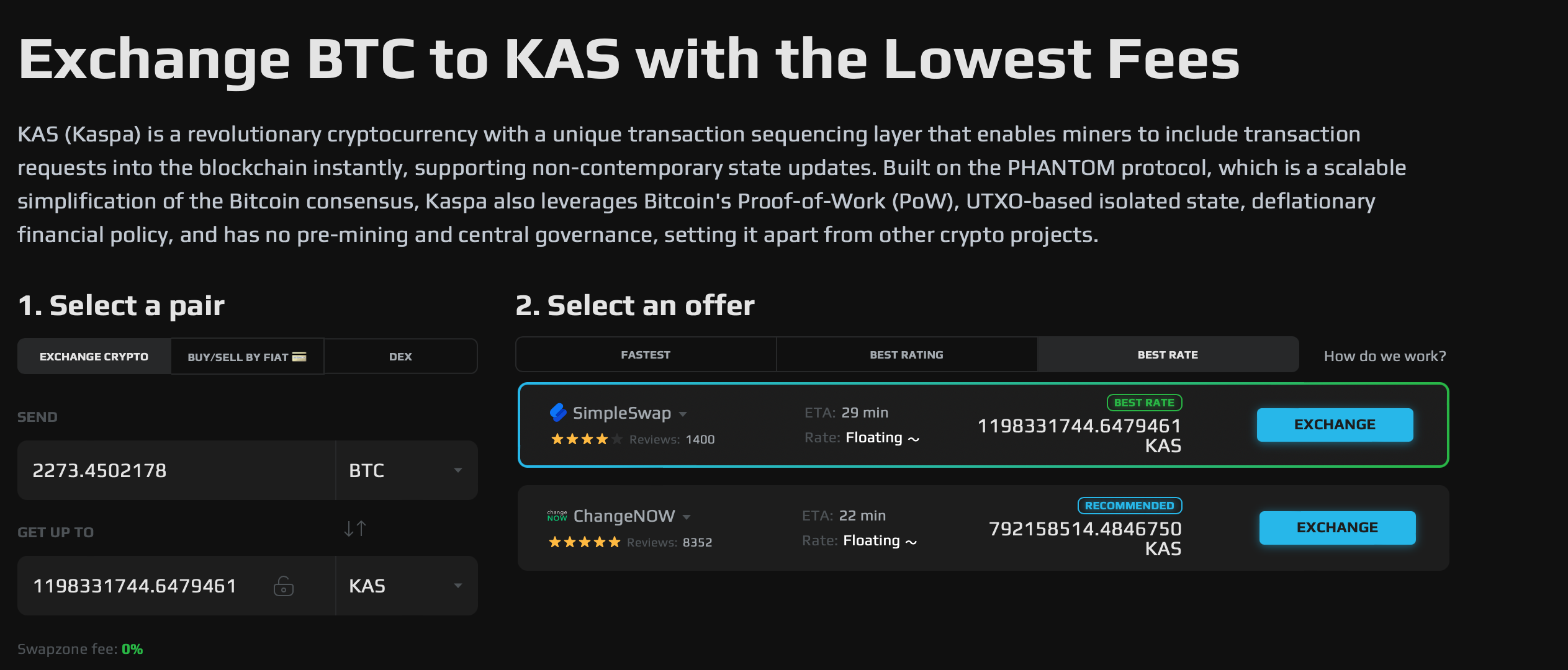Click the RECOMMENDED badge on ChangeNOW

coord(1130,506)
